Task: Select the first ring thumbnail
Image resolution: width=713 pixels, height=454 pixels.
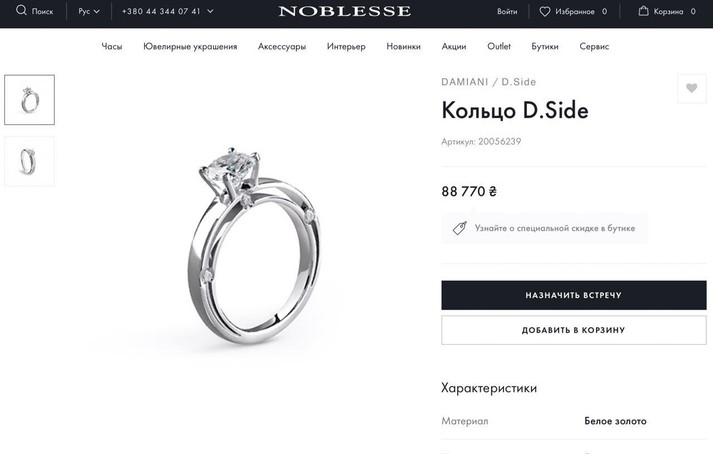Action: pos(29,100)
